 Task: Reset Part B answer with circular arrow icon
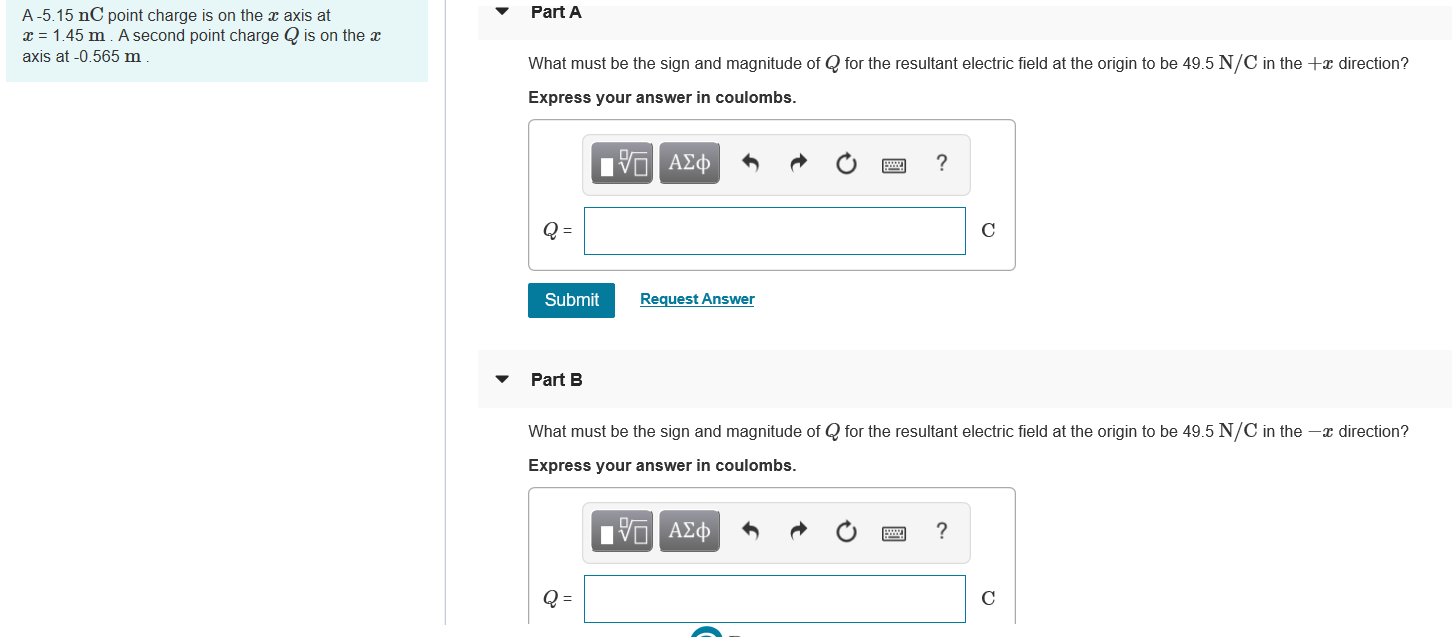(x=846, y=532)
